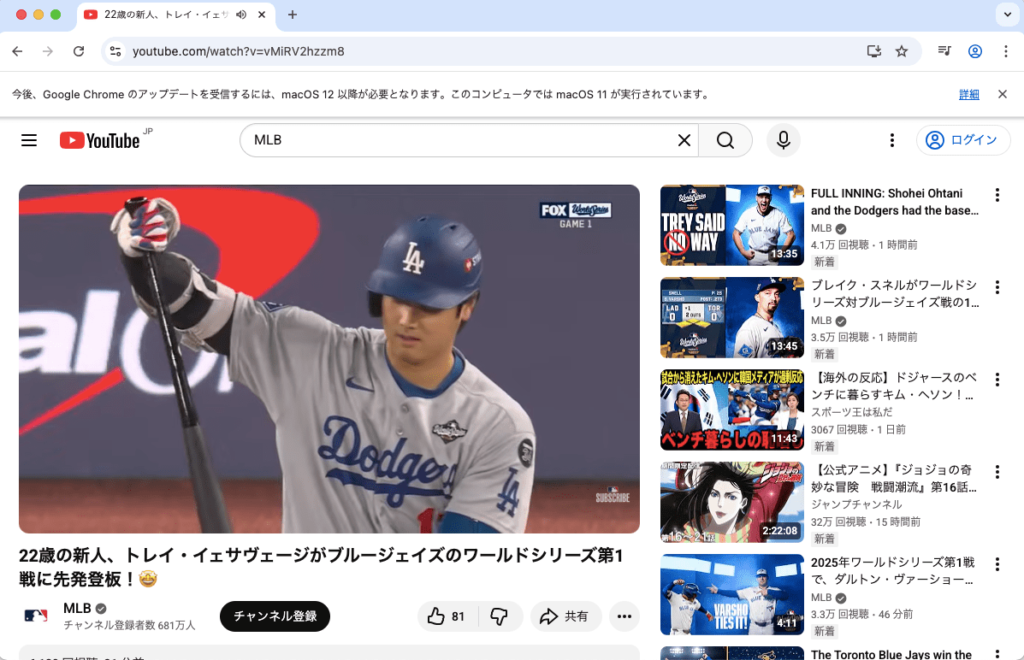Click チャンネル登録者数 681万人 subscriber count
This screenshot has width=1024, height=660.
(x=129, y=625)
